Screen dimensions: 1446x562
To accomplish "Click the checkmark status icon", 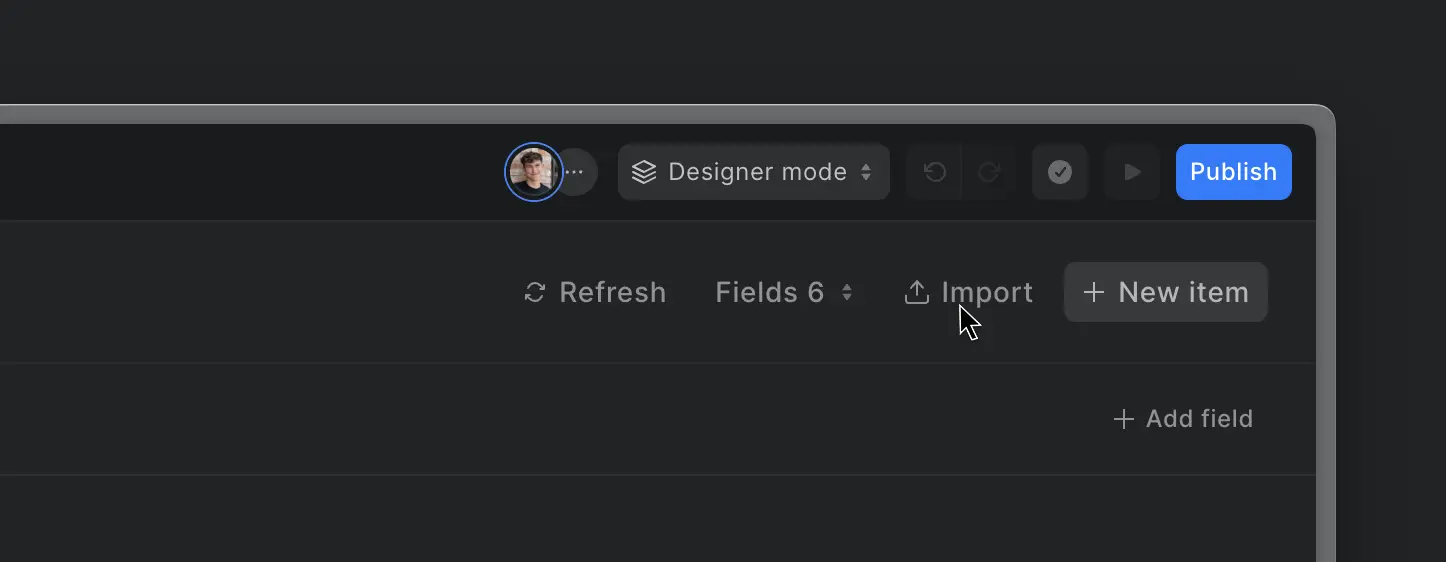I will point(1060,172).
